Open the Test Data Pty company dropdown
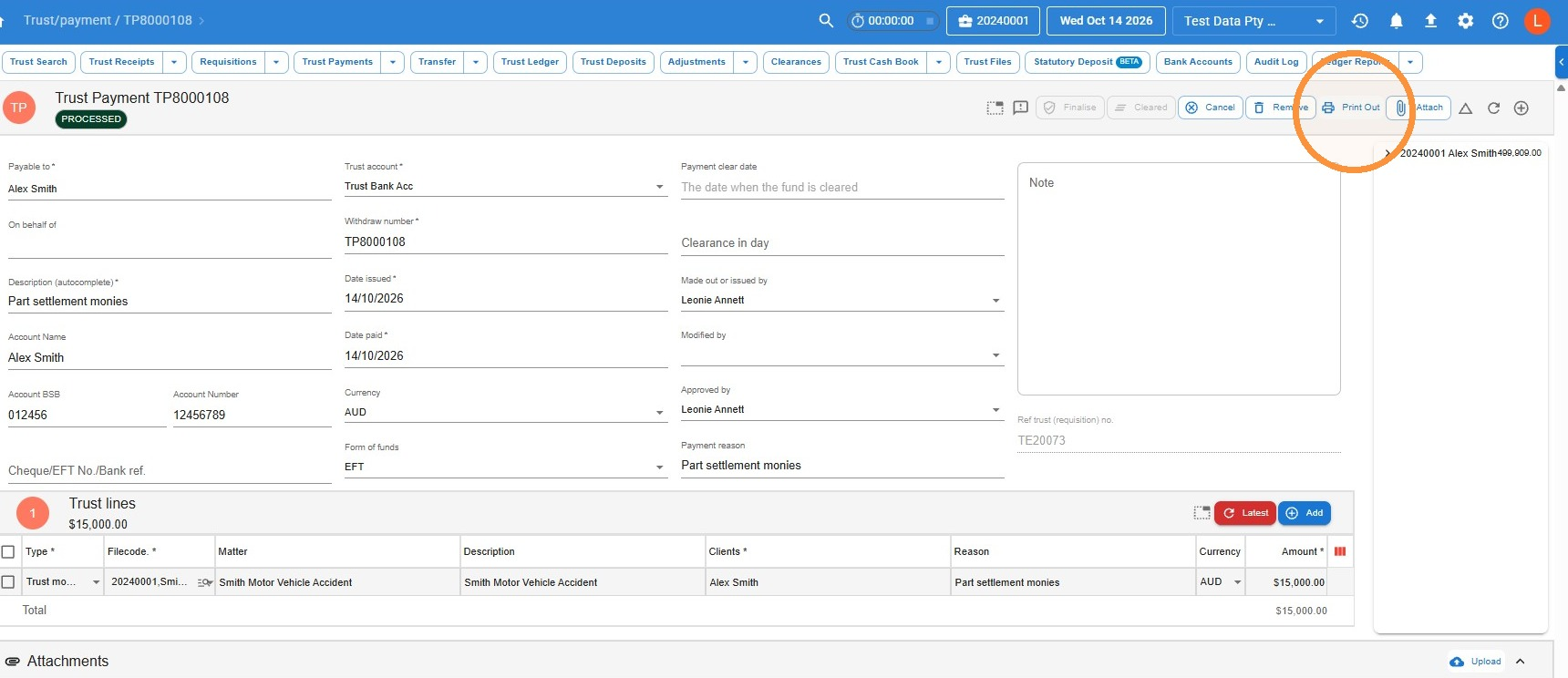The image size is (1568, 678). (x=1254, y=21)
